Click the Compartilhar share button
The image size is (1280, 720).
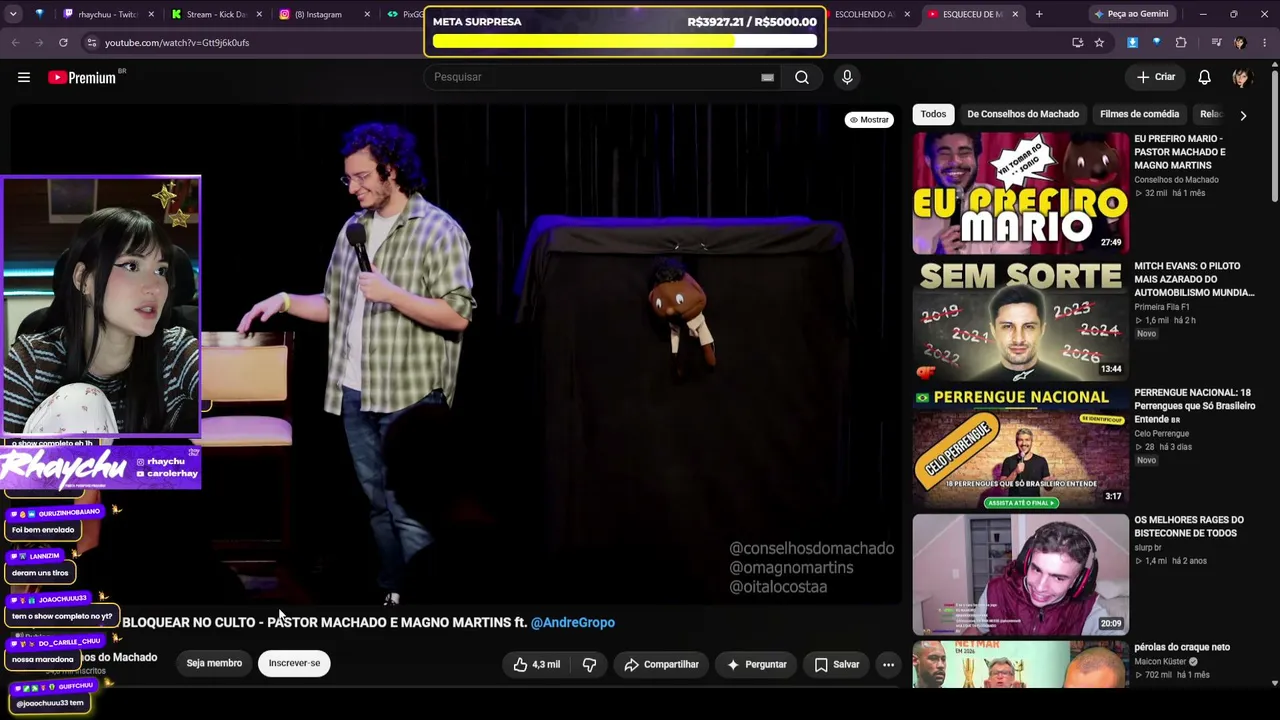pyautogui.click(x=661, y=664)
